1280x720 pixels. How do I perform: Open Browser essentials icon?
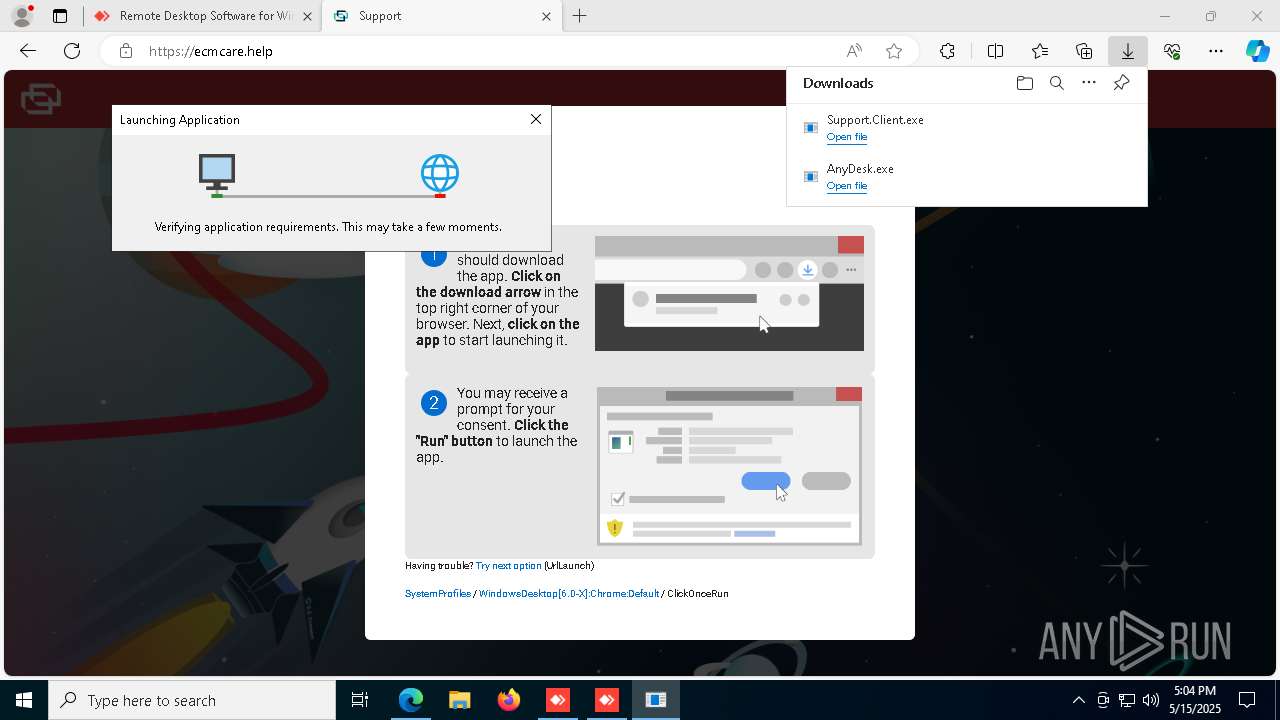point(1172,51)
